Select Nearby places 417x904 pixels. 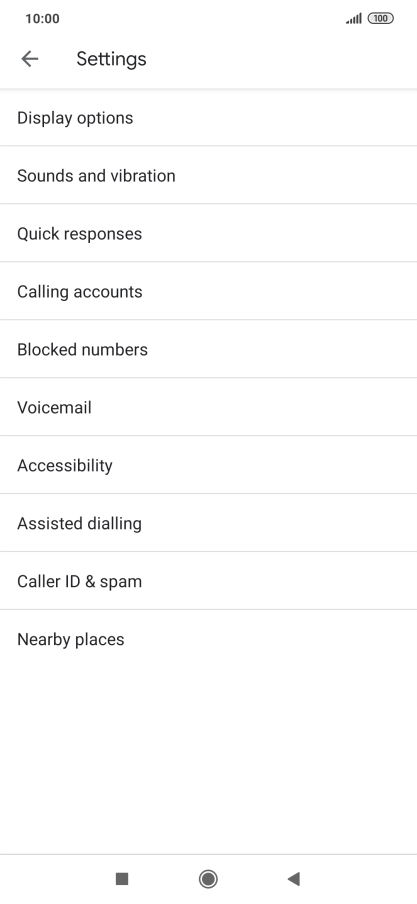click(x=208, y=639)
